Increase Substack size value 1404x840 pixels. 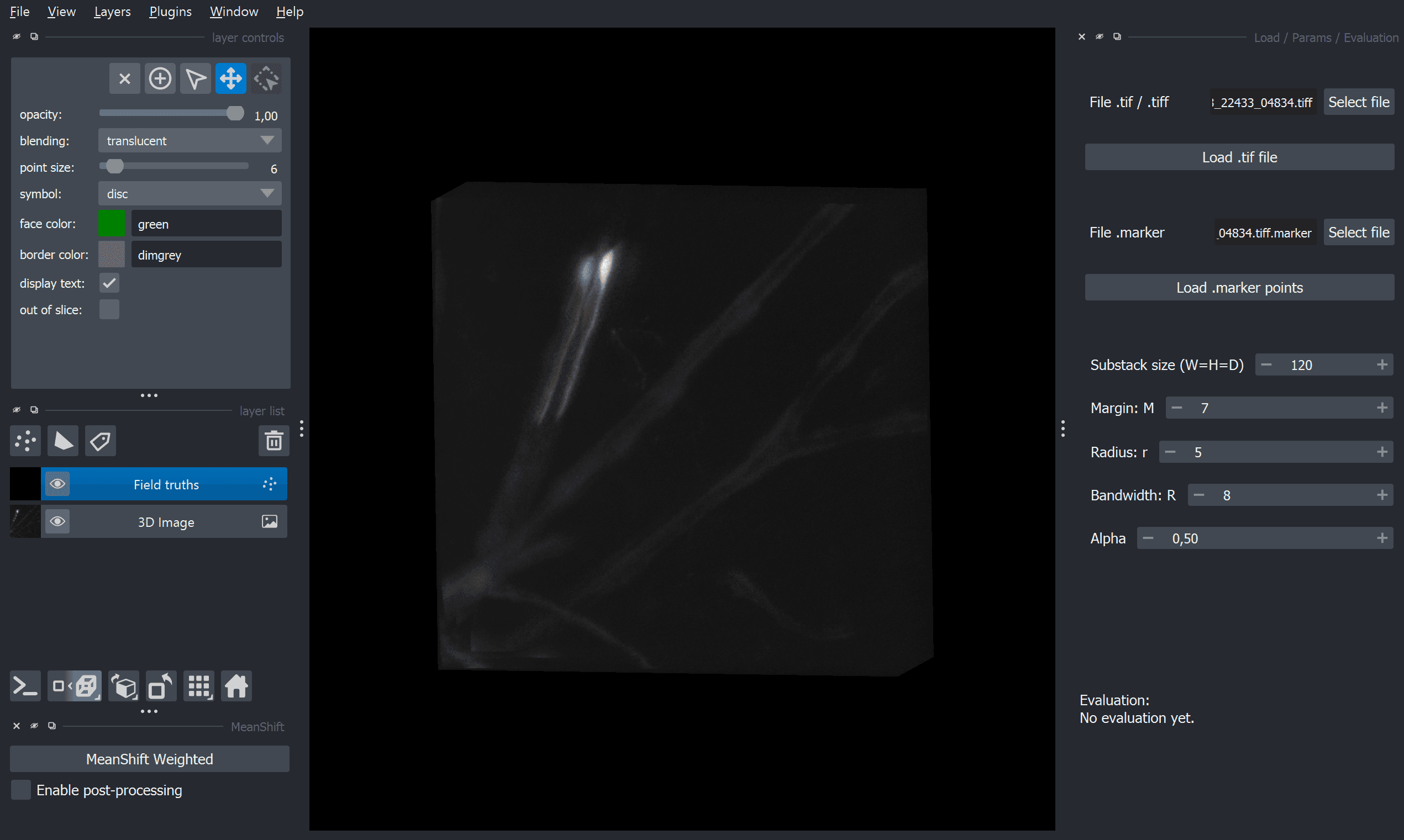pos(1382,364)
